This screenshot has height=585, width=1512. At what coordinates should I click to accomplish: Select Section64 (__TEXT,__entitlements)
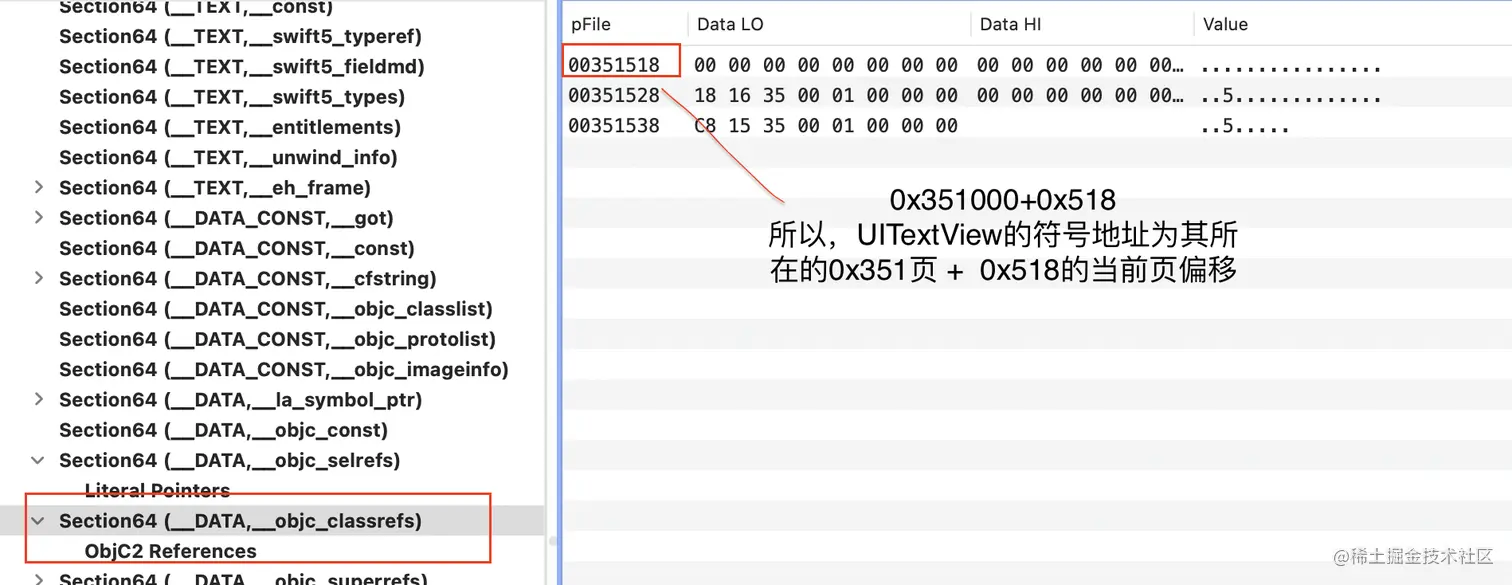point(230,127)
